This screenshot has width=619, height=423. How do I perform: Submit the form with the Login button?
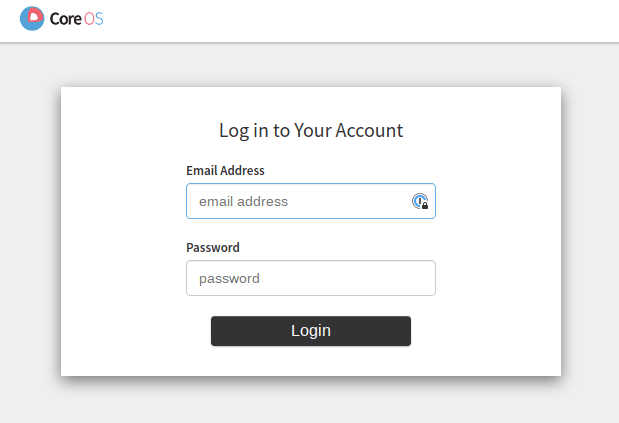[x=311, y=331]
